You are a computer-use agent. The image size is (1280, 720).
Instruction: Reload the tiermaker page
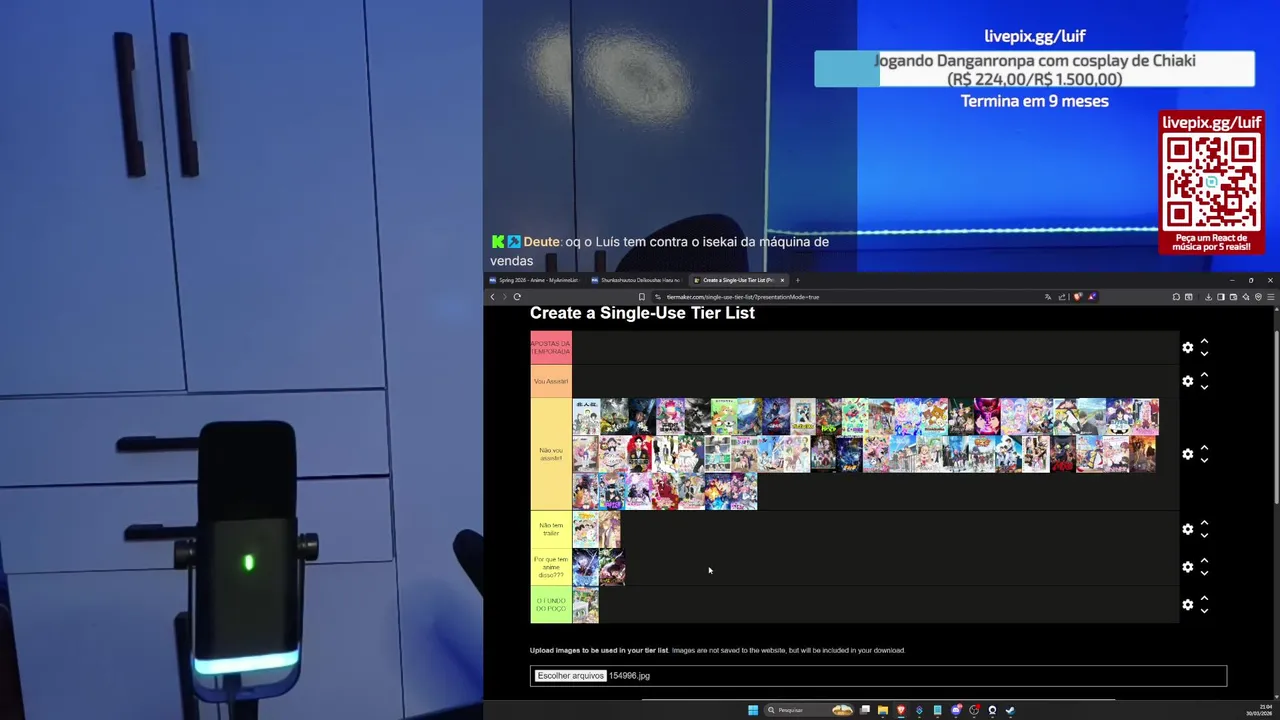517,297
